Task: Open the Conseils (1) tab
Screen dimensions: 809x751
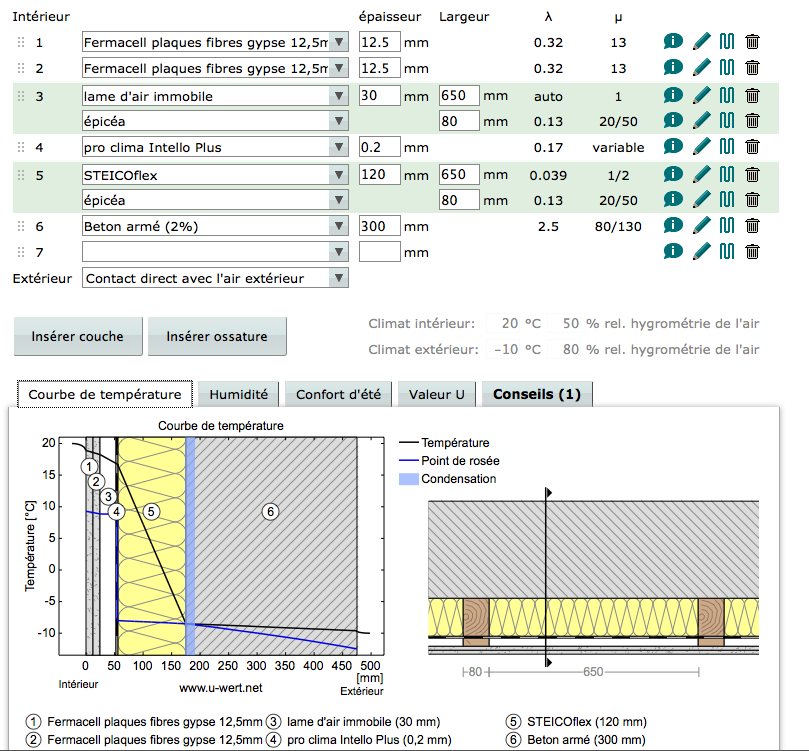Action: pyautogui.click(x=537, y=395)
